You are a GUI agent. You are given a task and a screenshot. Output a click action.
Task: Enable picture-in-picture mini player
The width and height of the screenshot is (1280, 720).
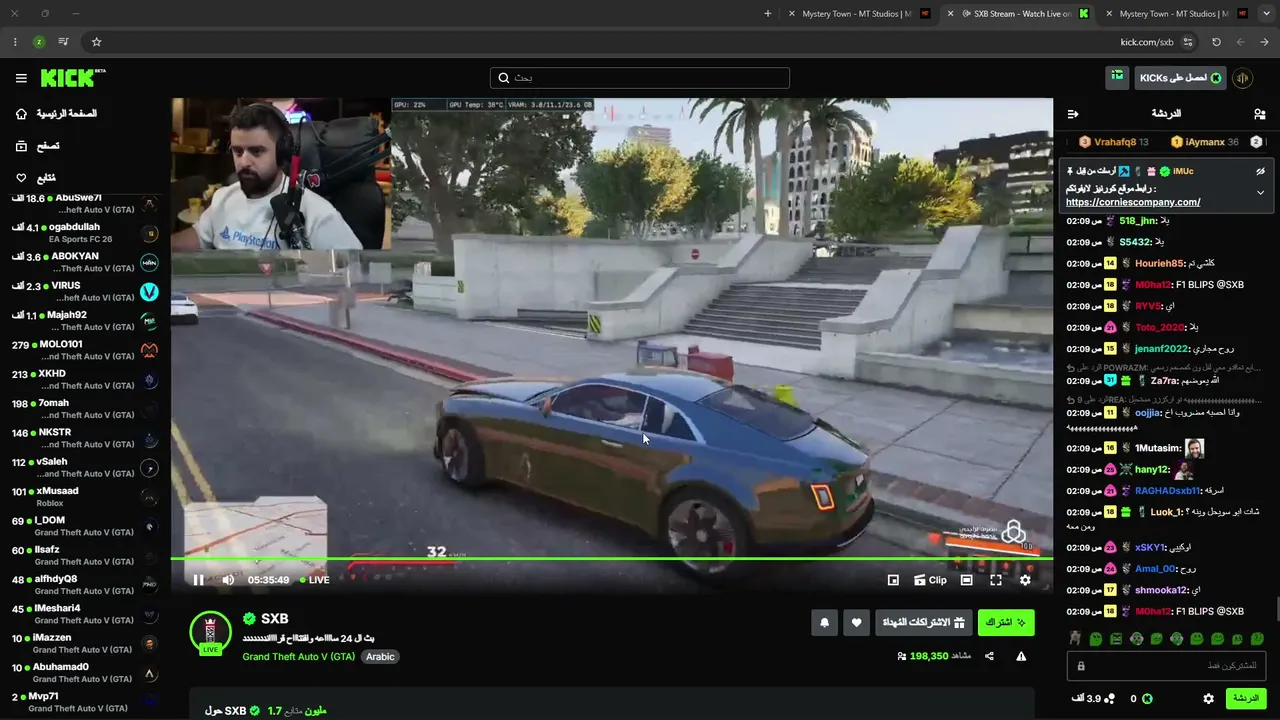[x=893, y=580]
